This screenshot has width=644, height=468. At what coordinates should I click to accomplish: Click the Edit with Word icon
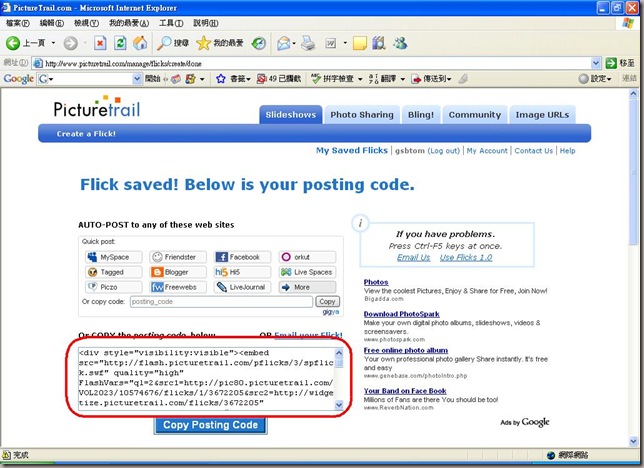[x=331, y=43]
